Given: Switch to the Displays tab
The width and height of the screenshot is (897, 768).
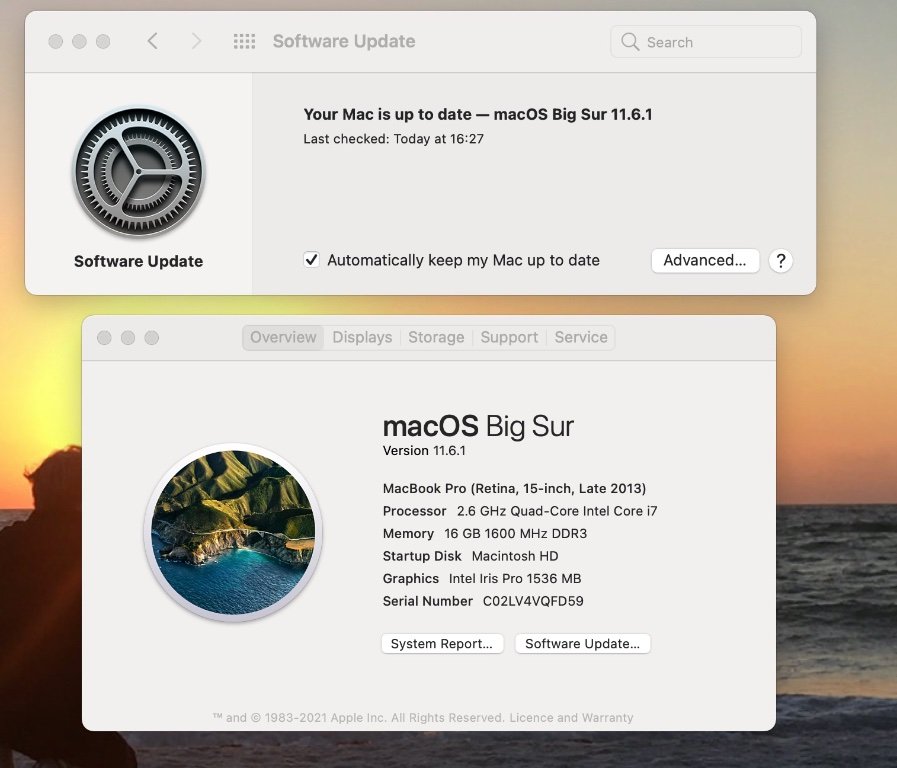Looking at the screenshot, I should click(x=362, y=338).
